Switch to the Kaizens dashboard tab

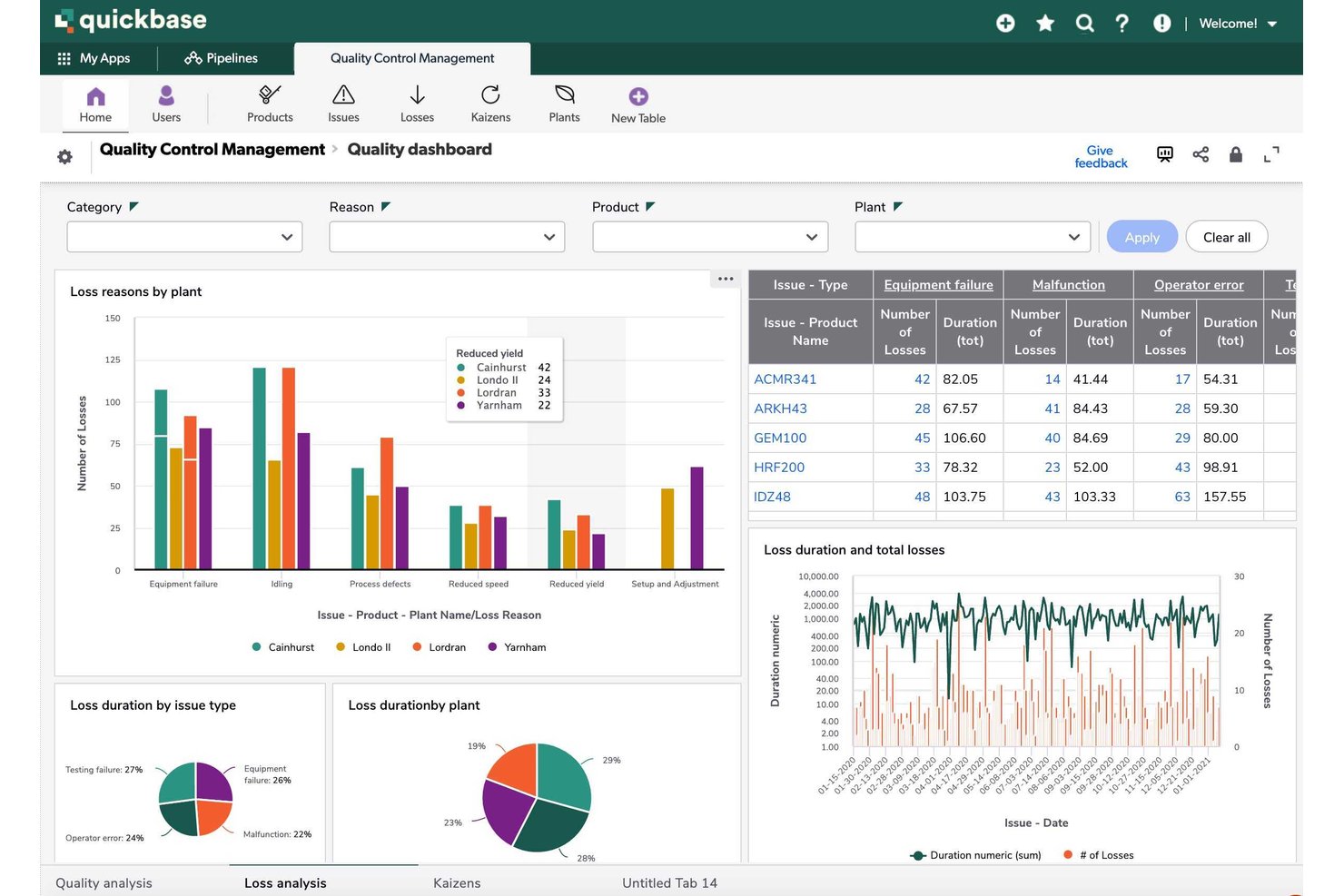click(x=457, y=882)
